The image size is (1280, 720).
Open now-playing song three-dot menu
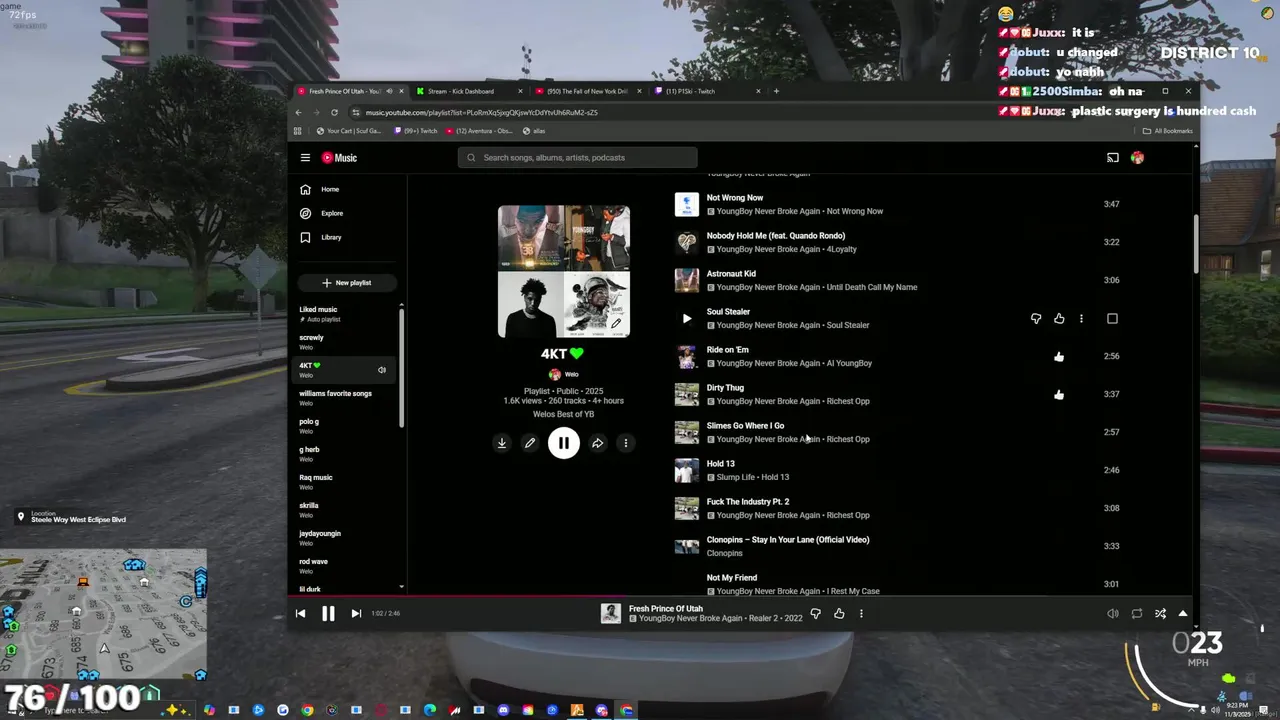(x=861, y=614)
